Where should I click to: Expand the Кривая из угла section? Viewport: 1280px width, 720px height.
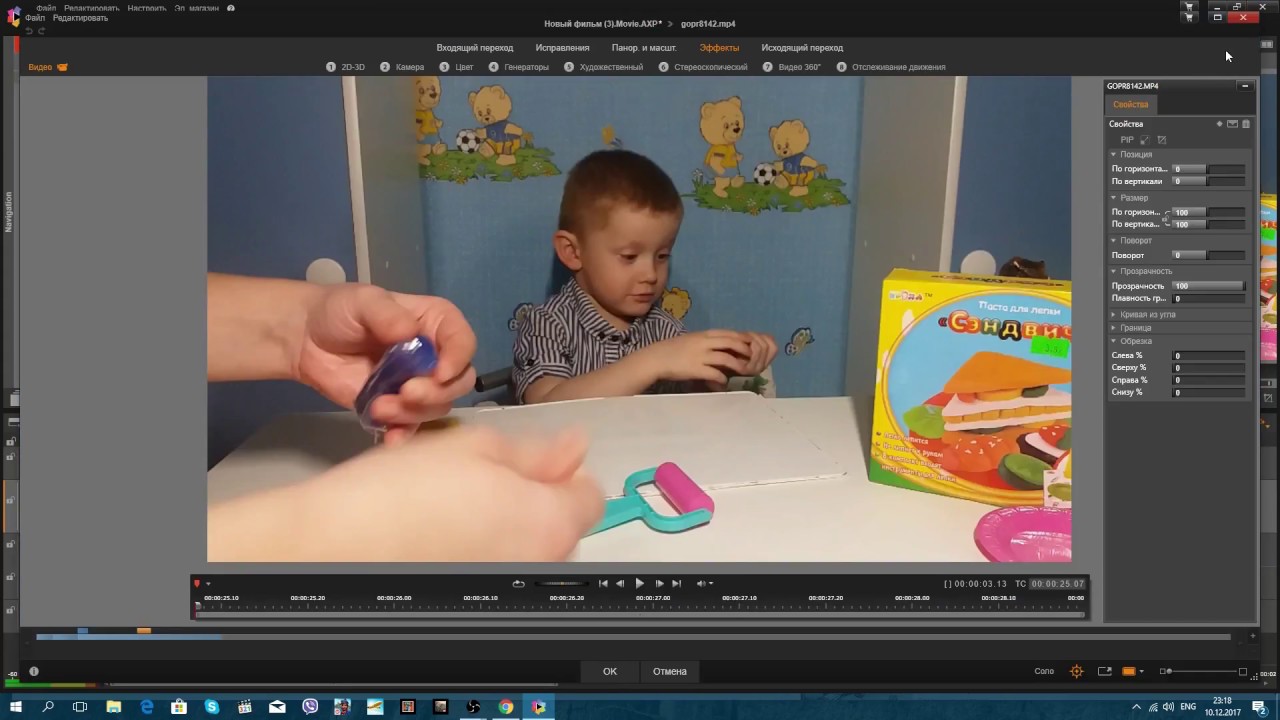[1114, 315]
